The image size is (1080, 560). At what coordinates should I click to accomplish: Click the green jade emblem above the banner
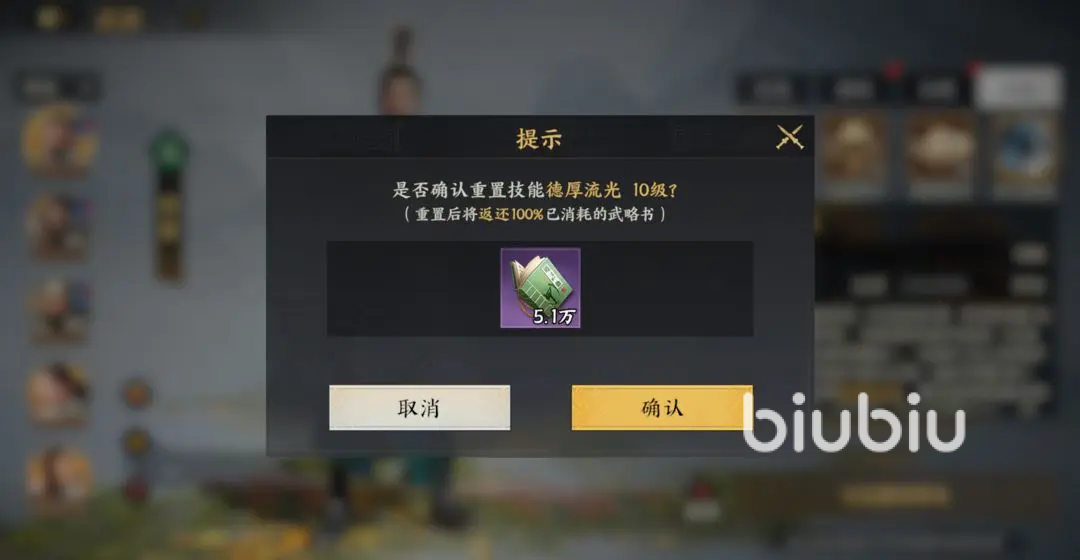pyautogui.click(x=169, y=151)
